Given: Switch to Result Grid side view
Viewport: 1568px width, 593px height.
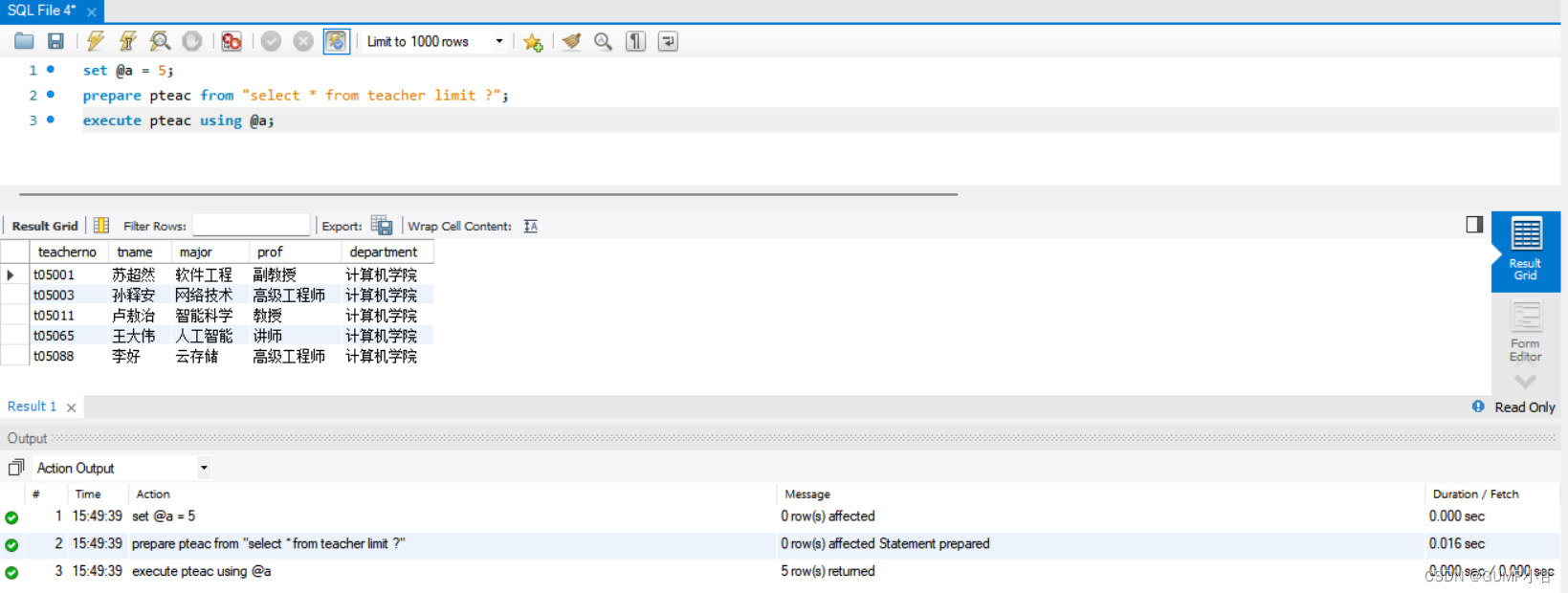Looking at the screenshot, I should click(1525, 251).
